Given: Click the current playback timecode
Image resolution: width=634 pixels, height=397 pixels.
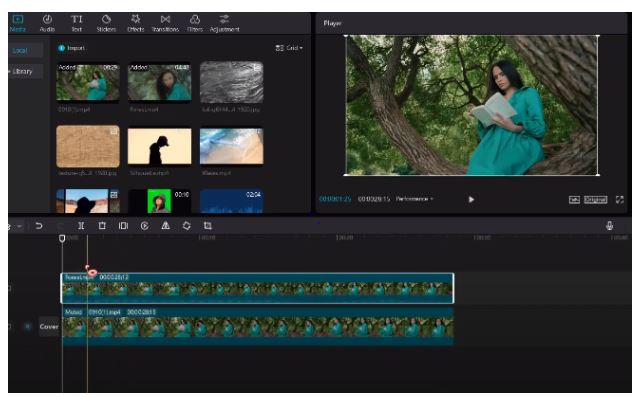Looking at the screenshot, I should click(335, 199).
